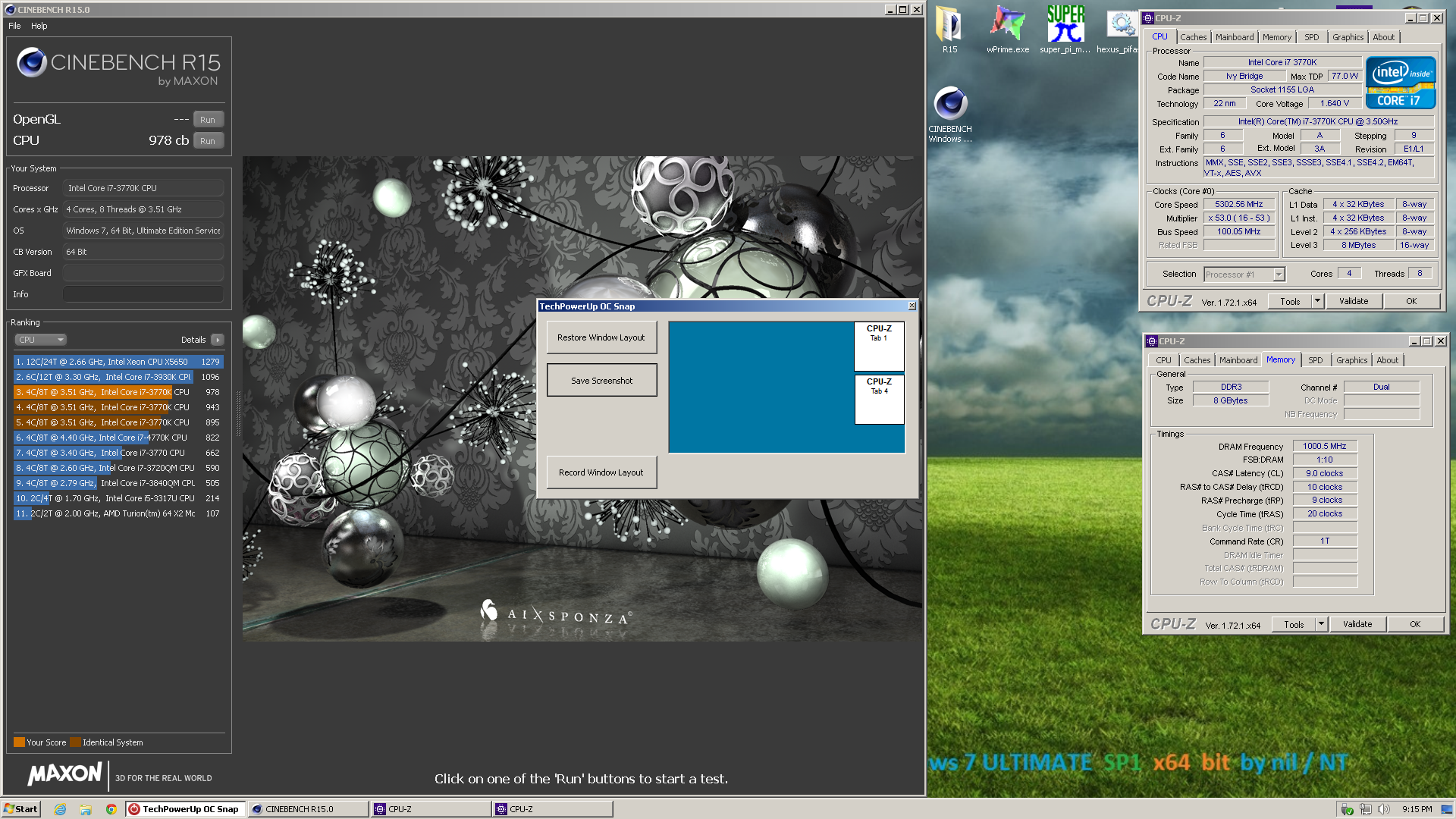
Task: Click the upper CPU-Z title bar icon
Action: click(1148, 18)
